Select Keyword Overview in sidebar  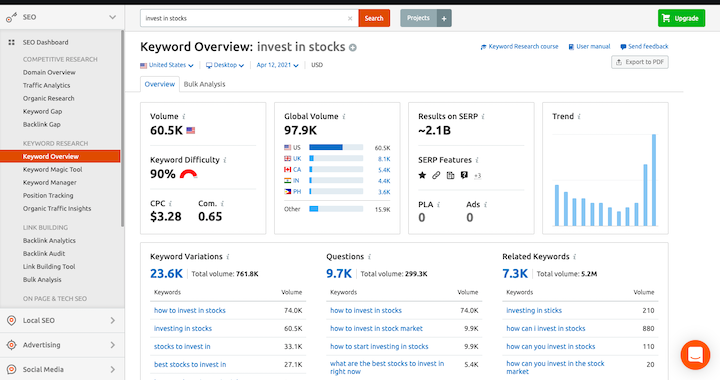pos(60,156)
